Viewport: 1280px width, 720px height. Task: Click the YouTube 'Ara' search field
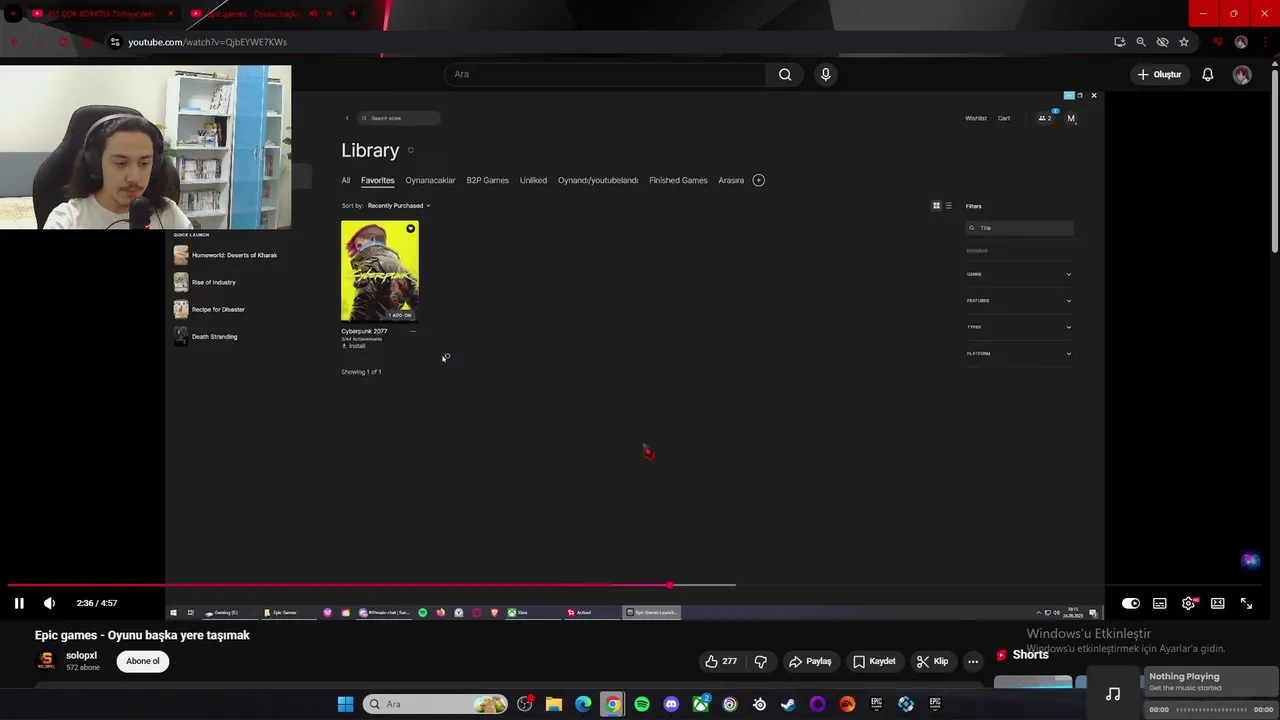[x=605, y=74]
